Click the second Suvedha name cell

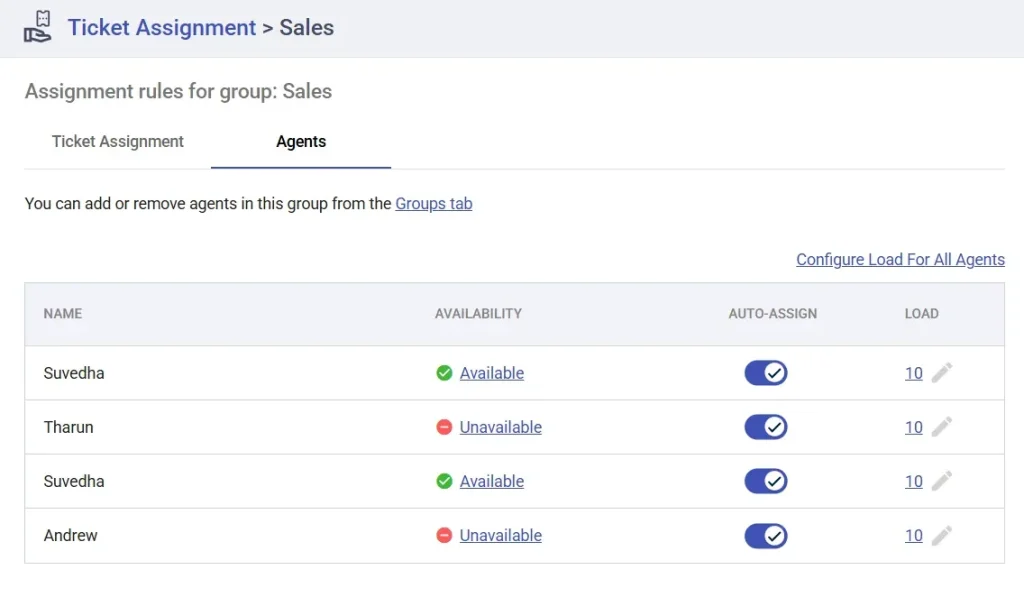[x=74, y=481]
